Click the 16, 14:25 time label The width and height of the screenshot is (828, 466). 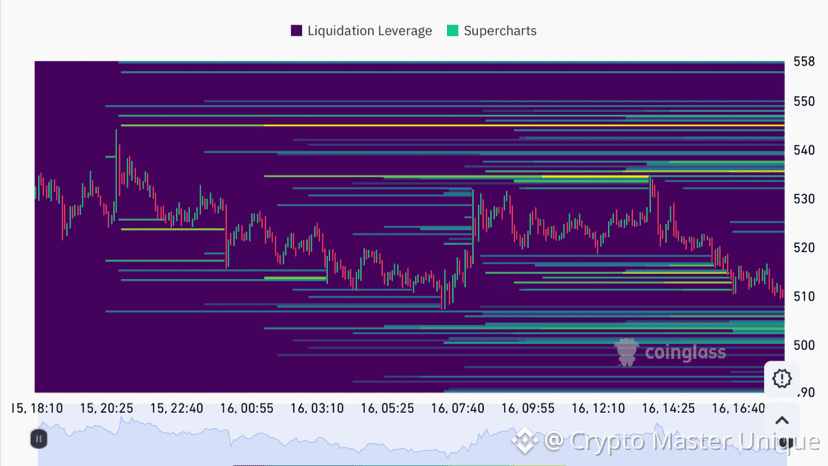pos(668,408)
